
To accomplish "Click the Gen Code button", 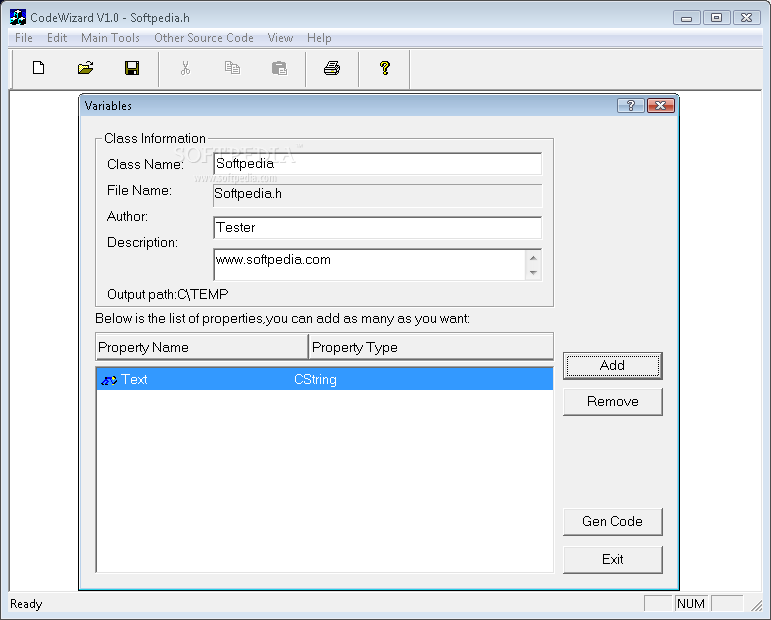I will pos(613,522).
